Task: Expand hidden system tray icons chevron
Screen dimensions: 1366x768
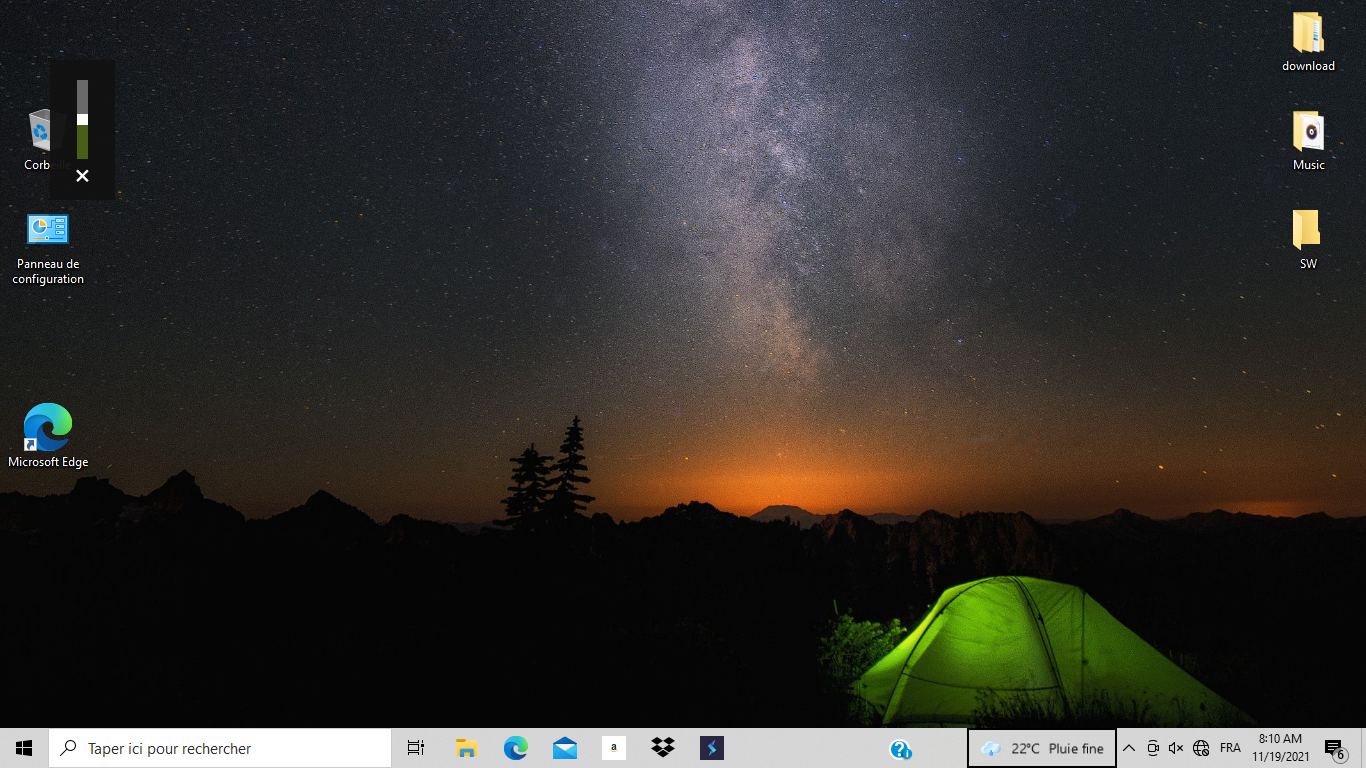Action: point(1129,748)
